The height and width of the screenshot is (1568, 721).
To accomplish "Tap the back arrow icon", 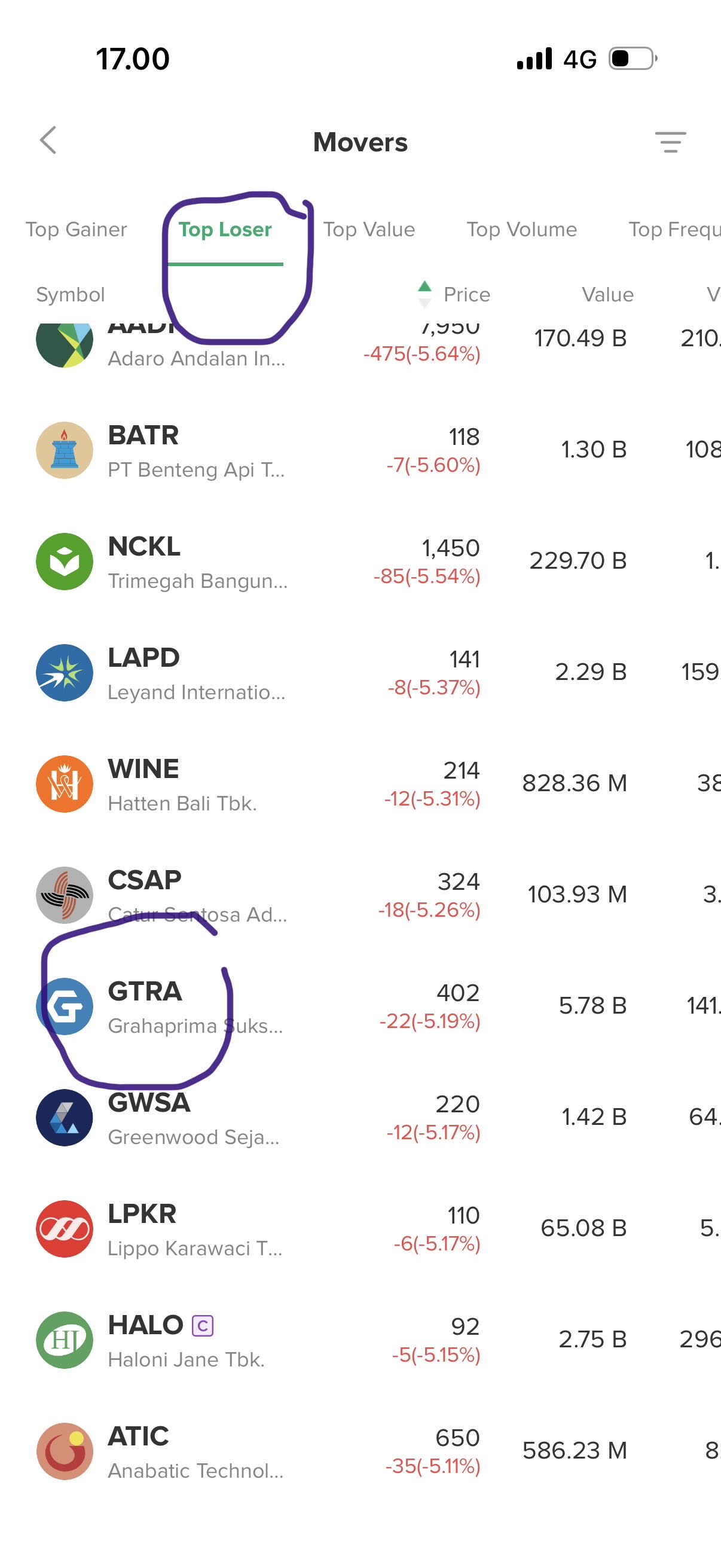I will point(48,141).
